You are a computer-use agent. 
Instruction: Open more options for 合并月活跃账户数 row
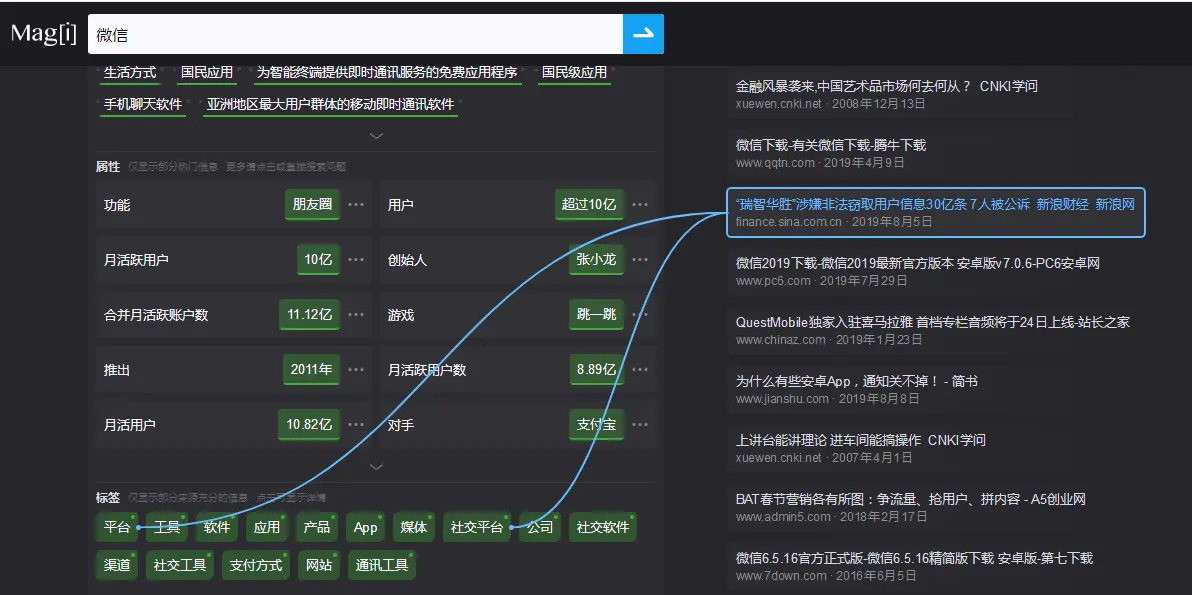[356, 315]
